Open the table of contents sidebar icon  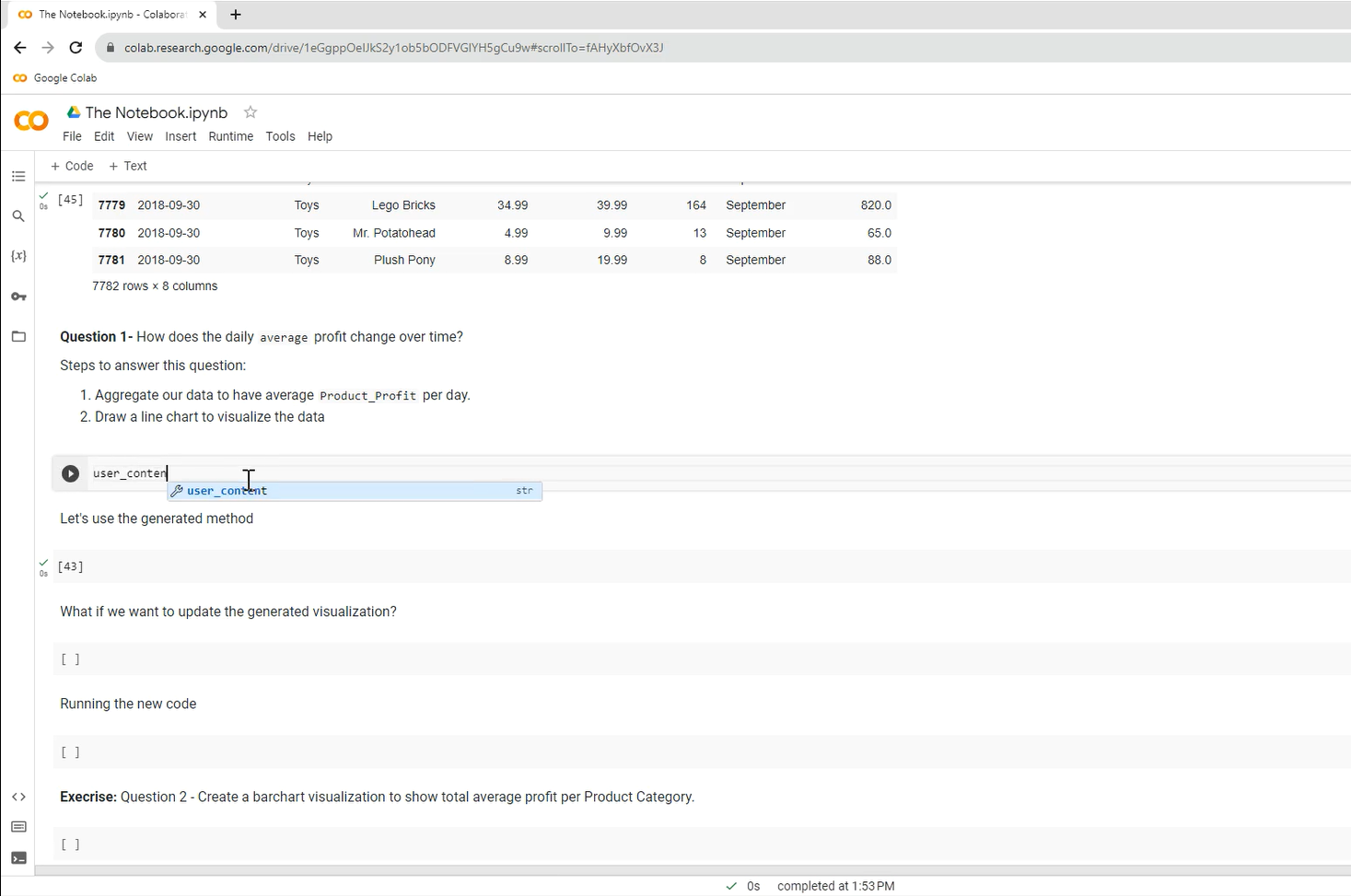pos(18,176)
